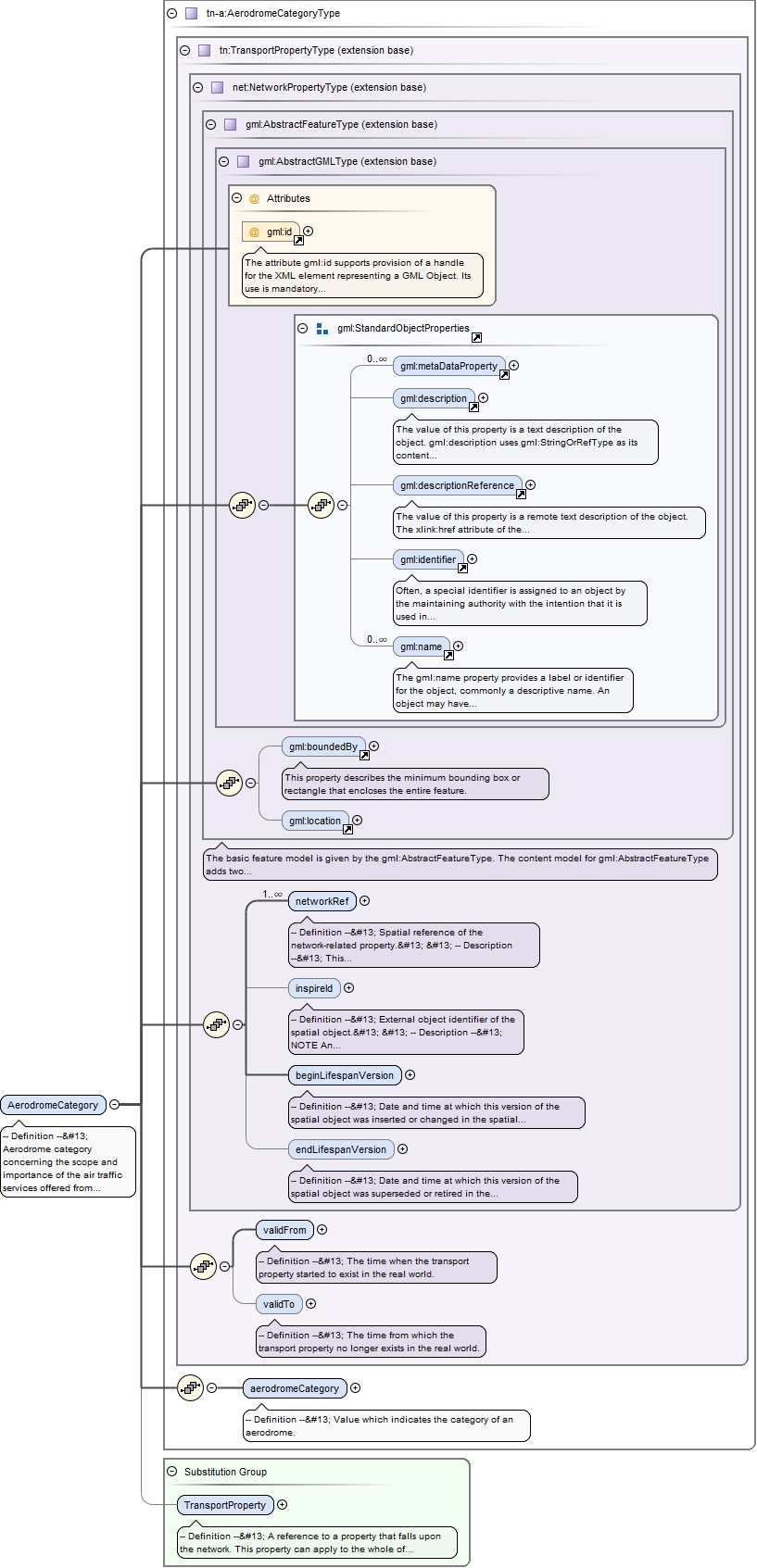Expand the gml:id attribute plus button
Screen dimensions: 757x1568
[309, 232]
